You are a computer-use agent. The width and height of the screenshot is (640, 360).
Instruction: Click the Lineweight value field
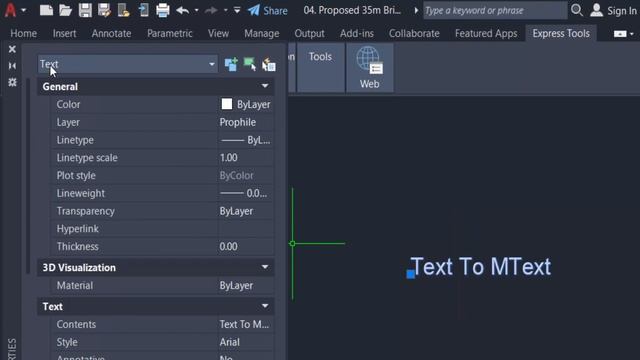coord(245,193)
